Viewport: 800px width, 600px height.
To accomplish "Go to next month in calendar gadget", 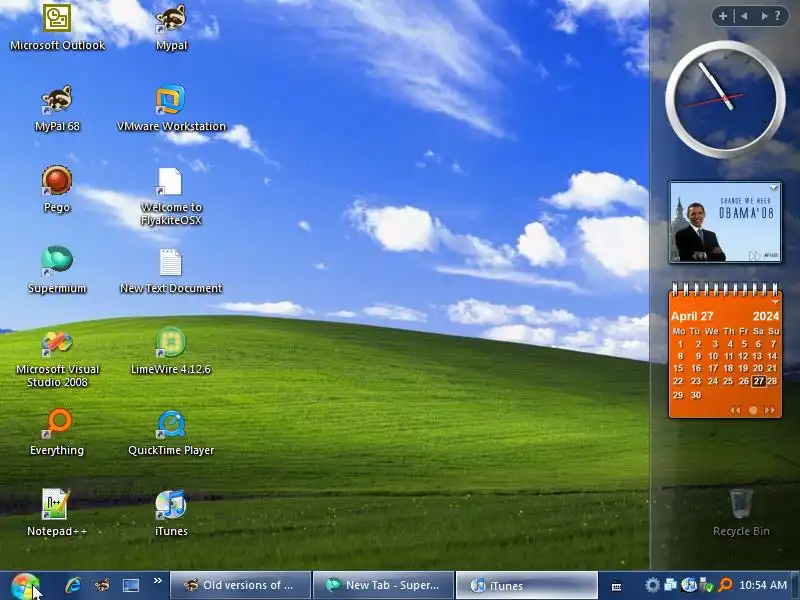I will pos(770,410).
